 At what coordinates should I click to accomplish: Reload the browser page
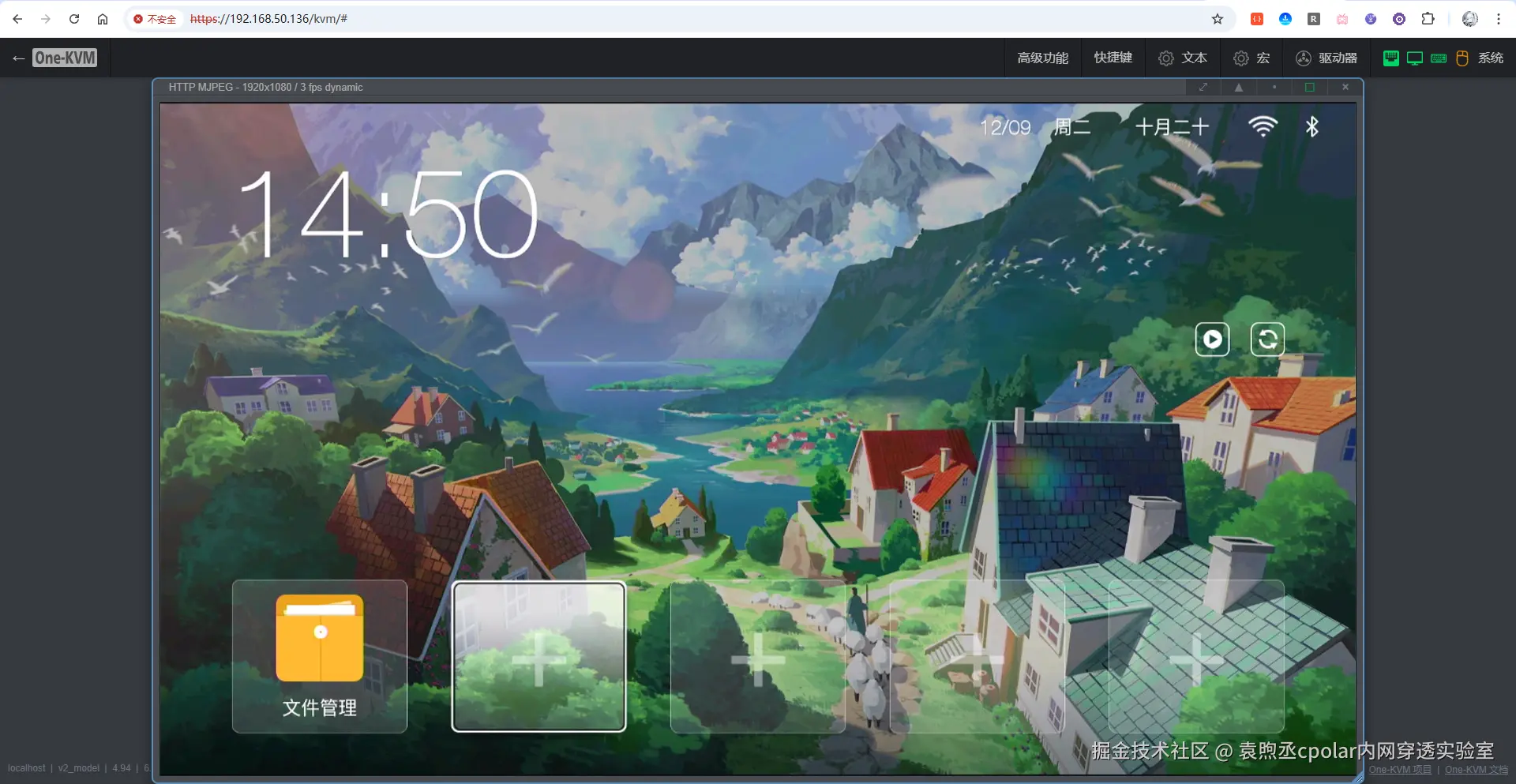[x=74, y=19]
